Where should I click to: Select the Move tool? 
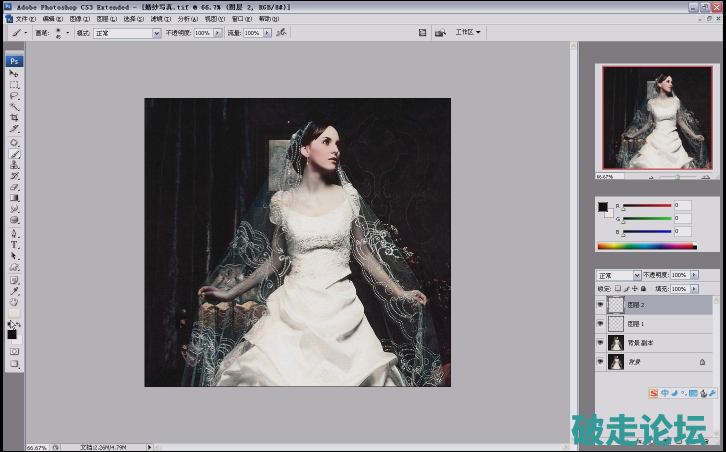point(14,73)
